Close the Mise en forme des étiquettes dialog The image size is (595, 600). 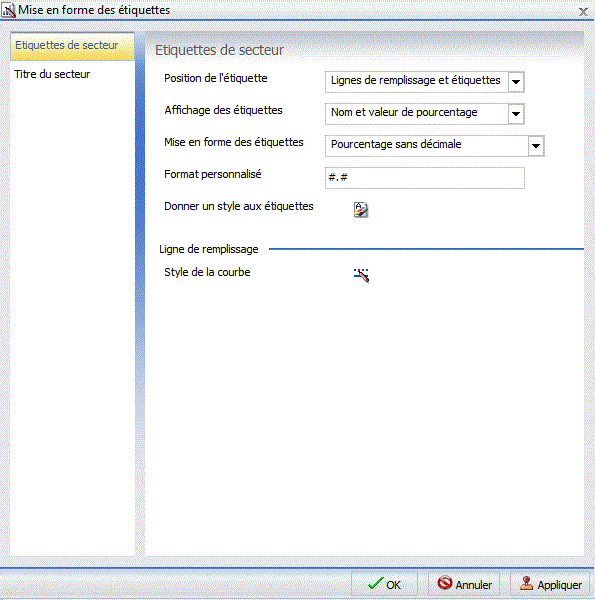(x=583, y=12)
